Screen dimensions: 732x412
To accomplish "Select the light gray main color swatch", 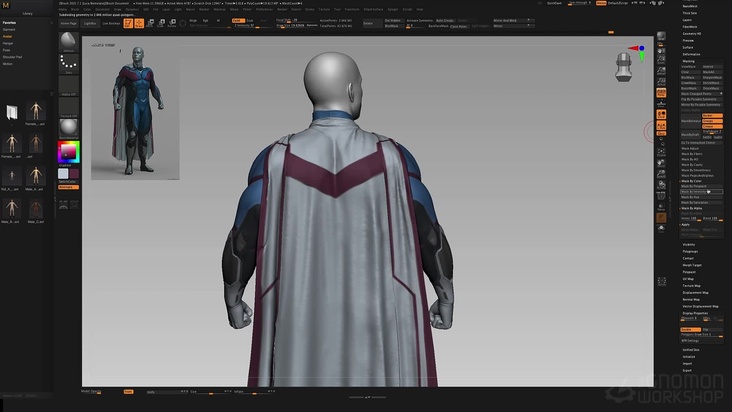I will point(63,174).
